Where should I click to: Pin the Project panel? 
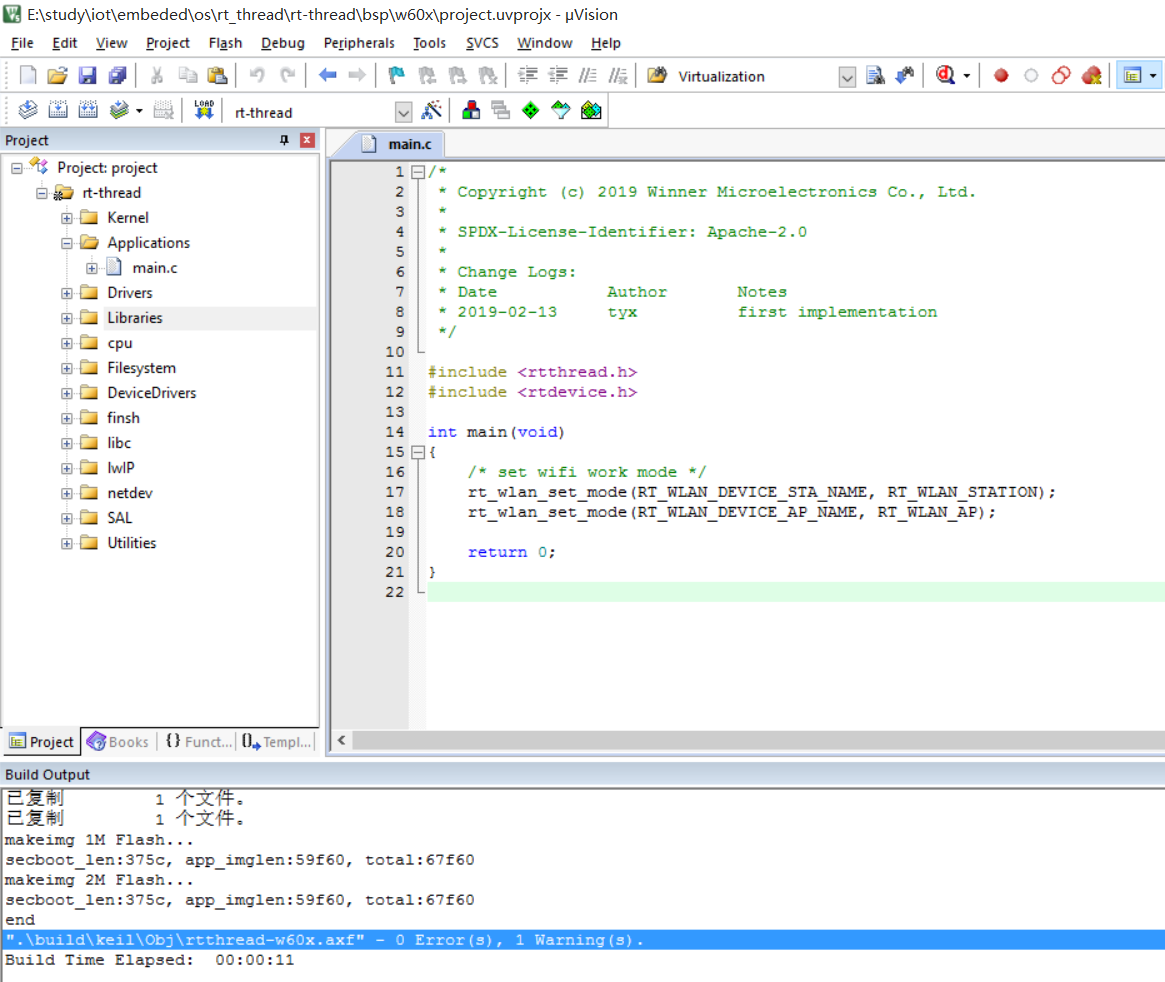[284, 140]
